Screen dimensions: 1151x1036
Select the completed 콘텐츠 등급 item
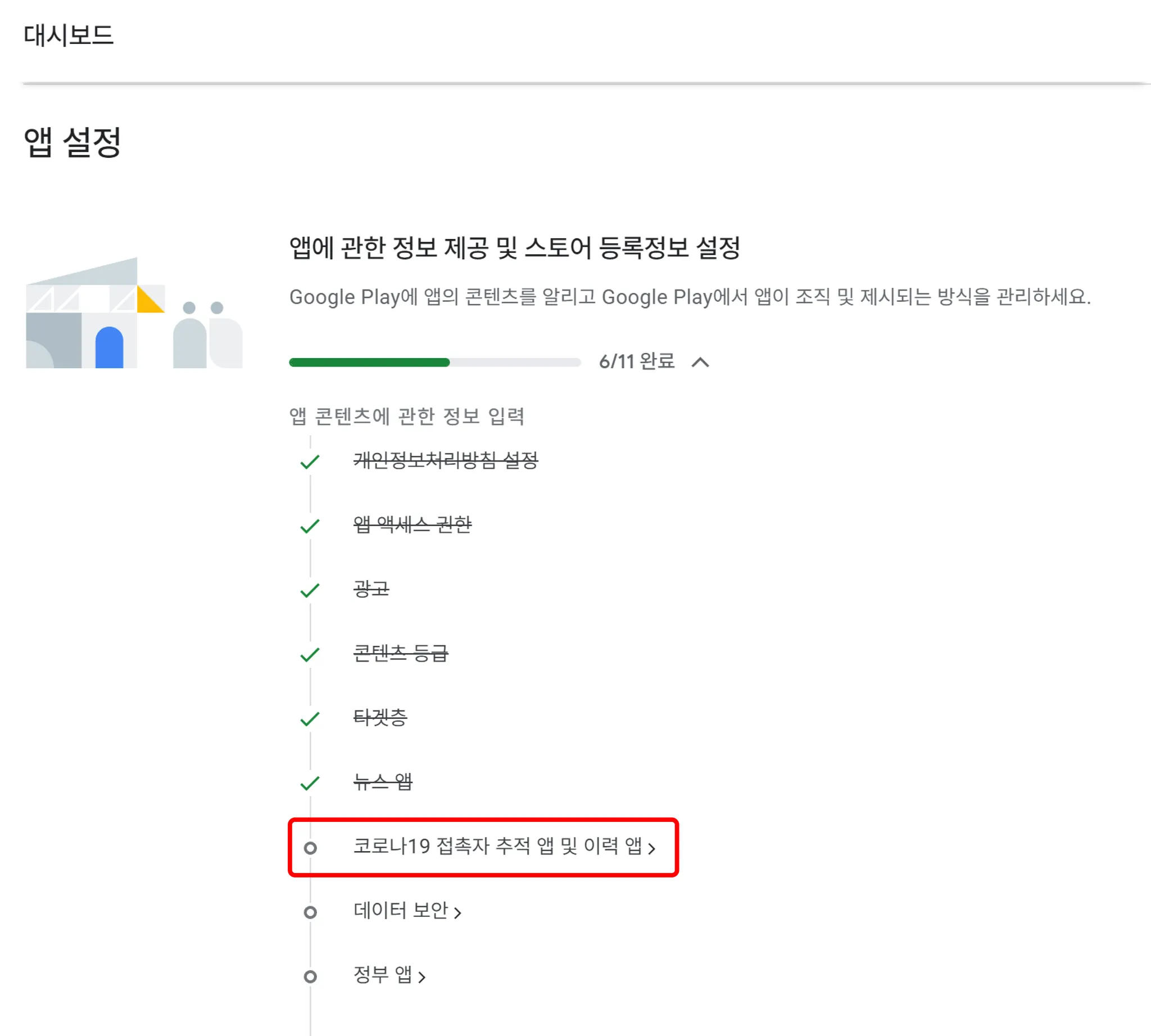(401, 653)
